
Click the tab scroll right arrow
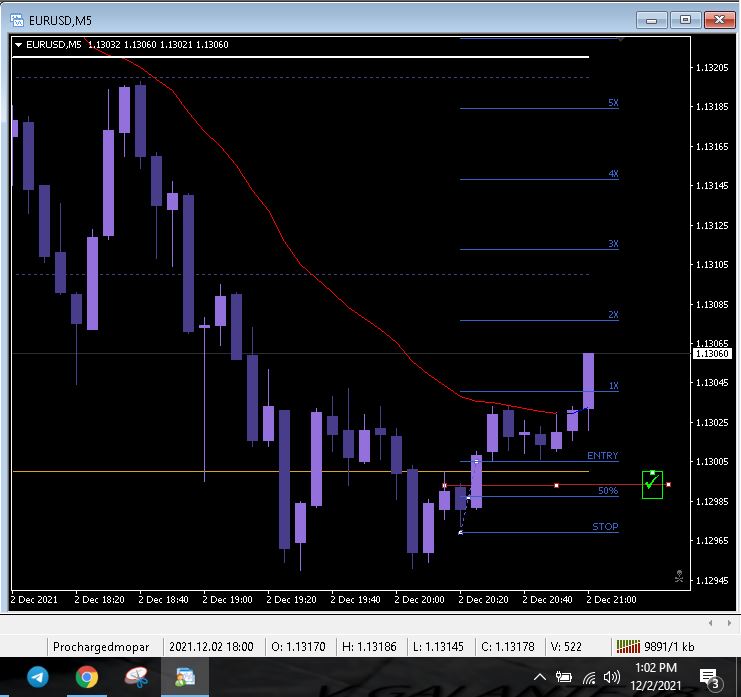pyautogui.click(x=729, y=623)
